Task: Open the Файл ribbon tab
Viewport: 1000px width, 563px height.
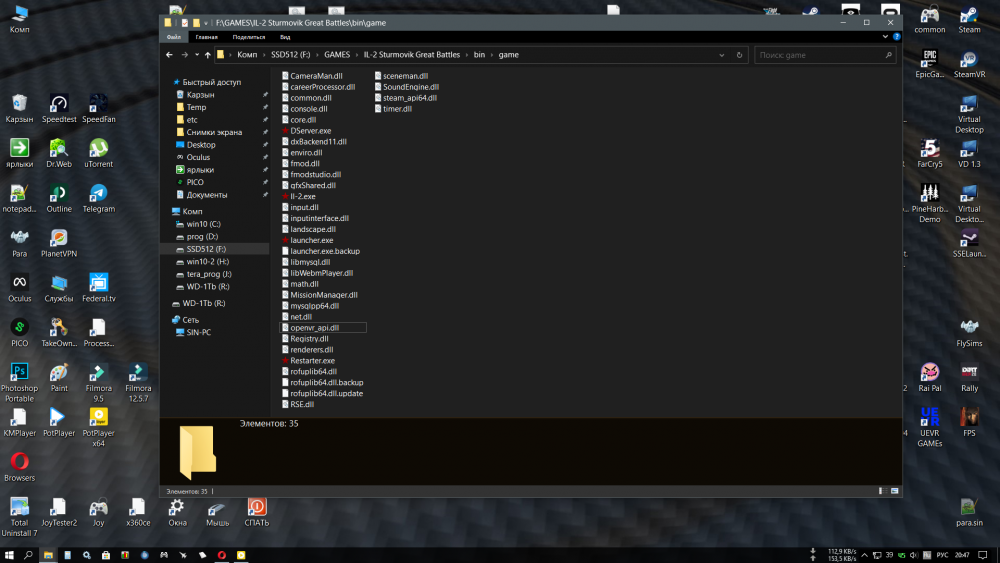Action: pos(173,37)
